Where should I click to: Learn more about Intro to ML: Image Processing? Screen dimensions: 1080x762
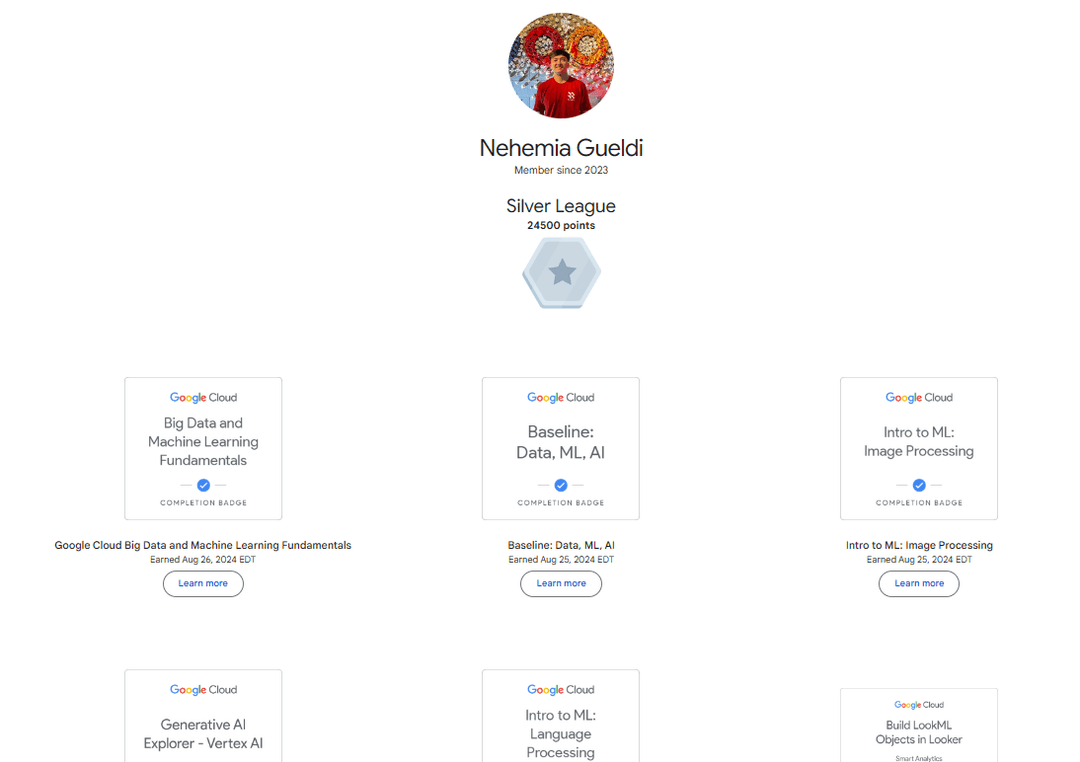click(919, 584)
